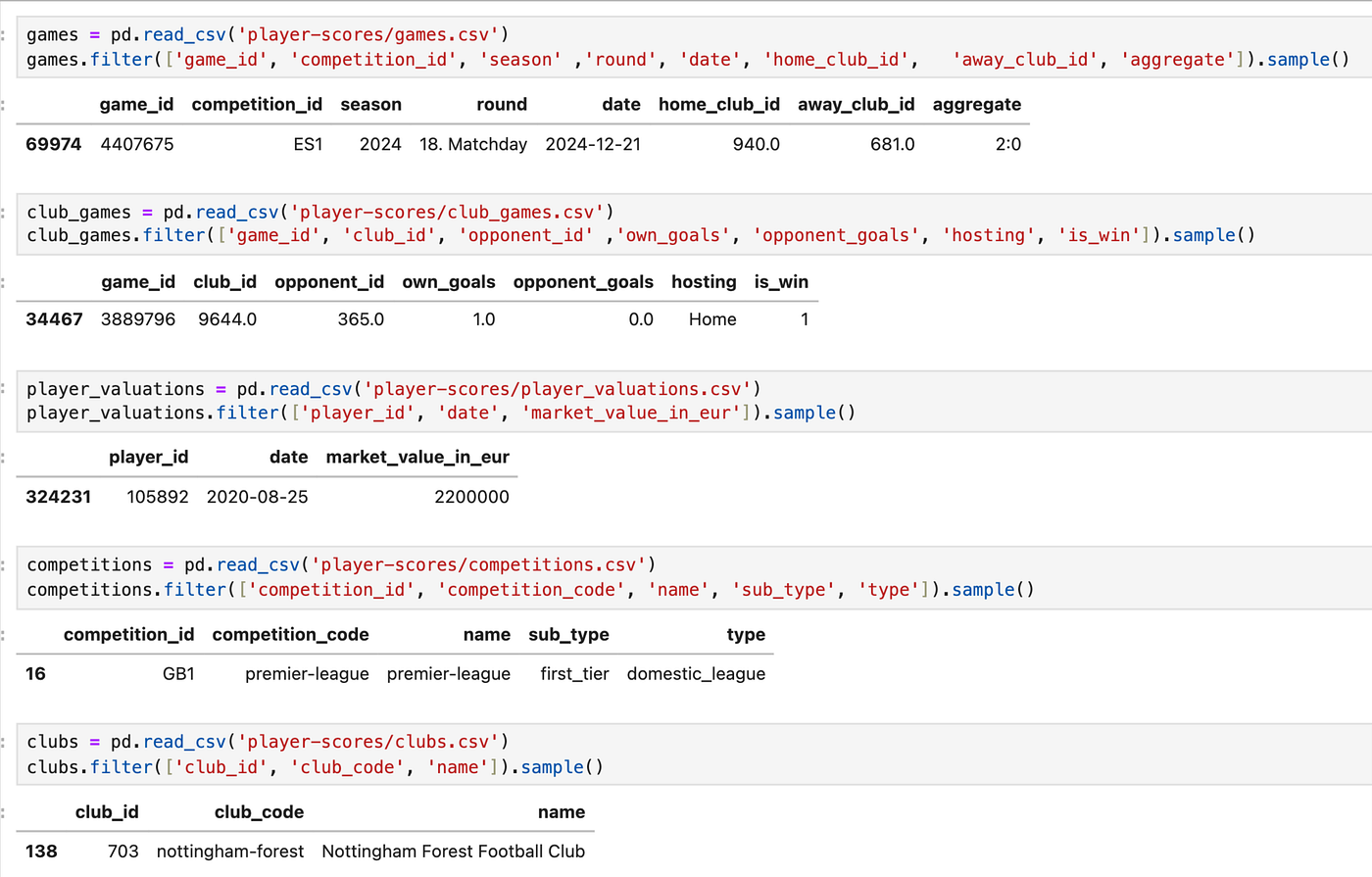Click the row index 69974

tap(54, 144)
